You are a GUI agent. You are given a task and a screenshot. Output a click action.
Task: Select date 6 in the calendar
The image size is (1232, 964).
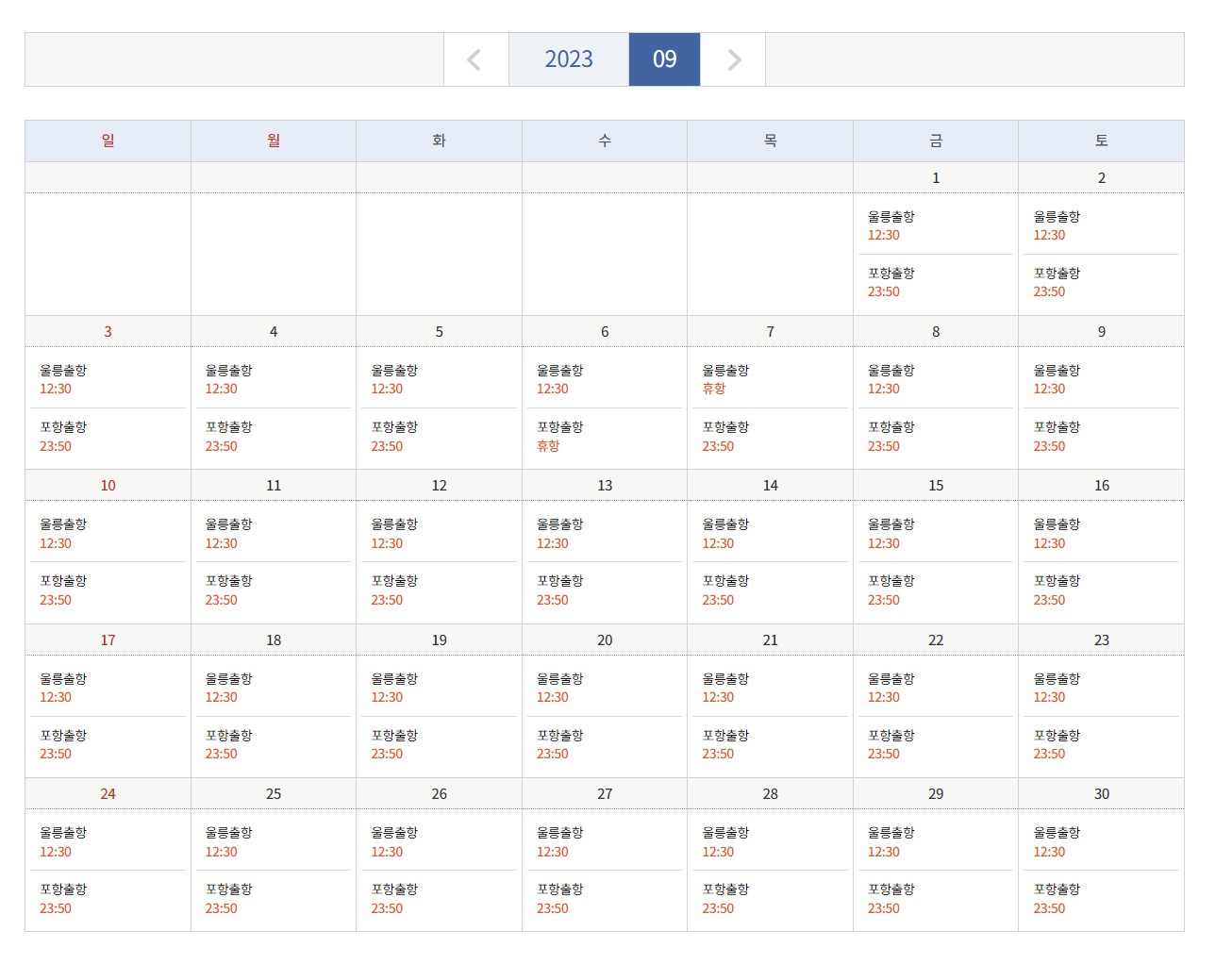605,331
